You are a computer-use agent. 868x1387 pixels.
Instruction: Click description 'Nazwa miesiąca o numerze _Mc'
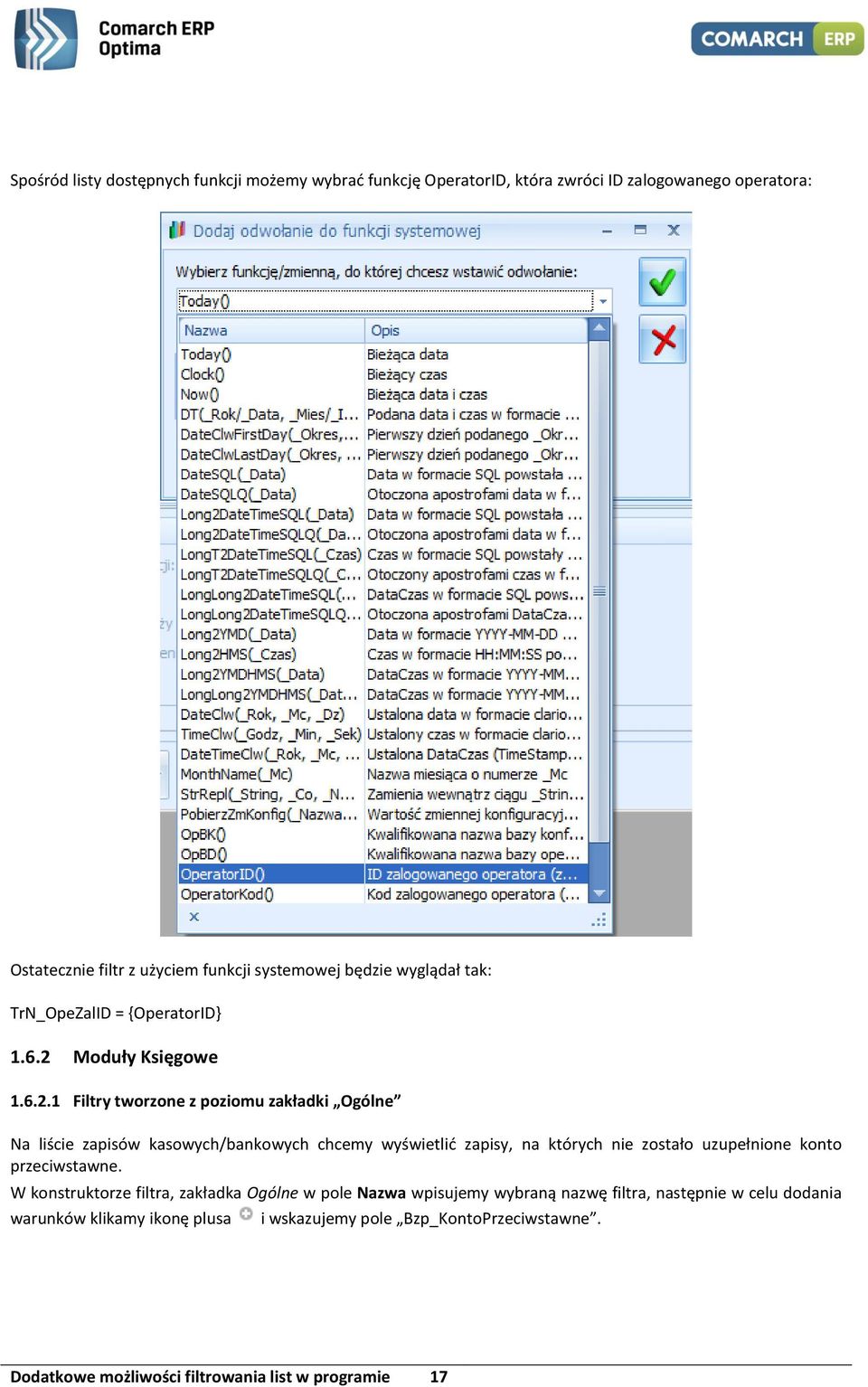(467, 774)
